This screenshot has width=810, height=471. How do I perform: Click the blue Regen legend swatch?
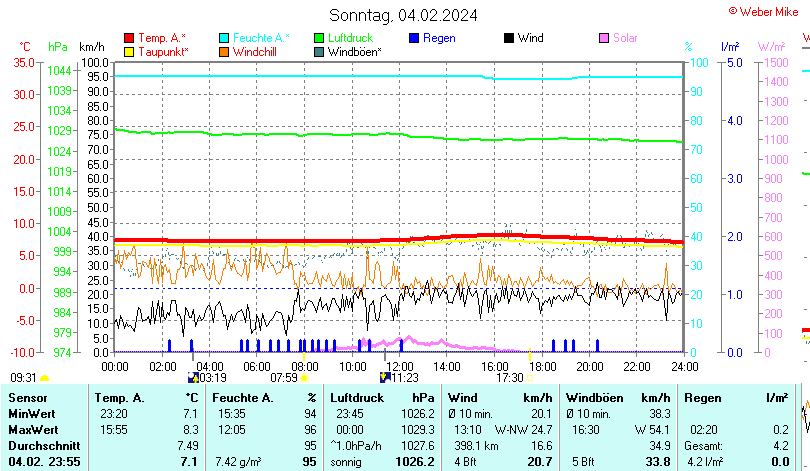click(415, 38)
